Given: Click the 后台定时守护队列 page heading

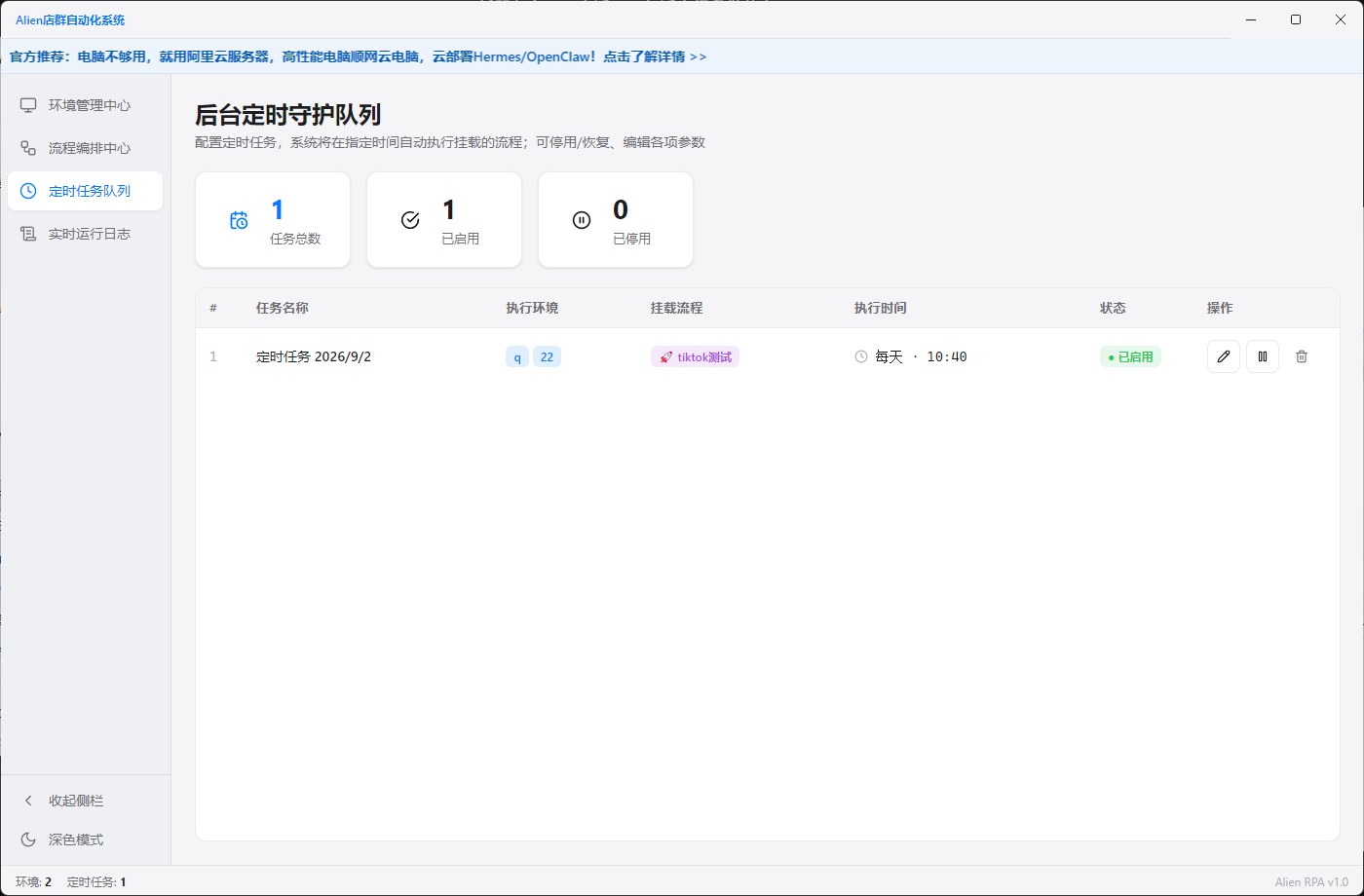Looking at the screenshot, I should pyautogui.click(x=287, y=115).
